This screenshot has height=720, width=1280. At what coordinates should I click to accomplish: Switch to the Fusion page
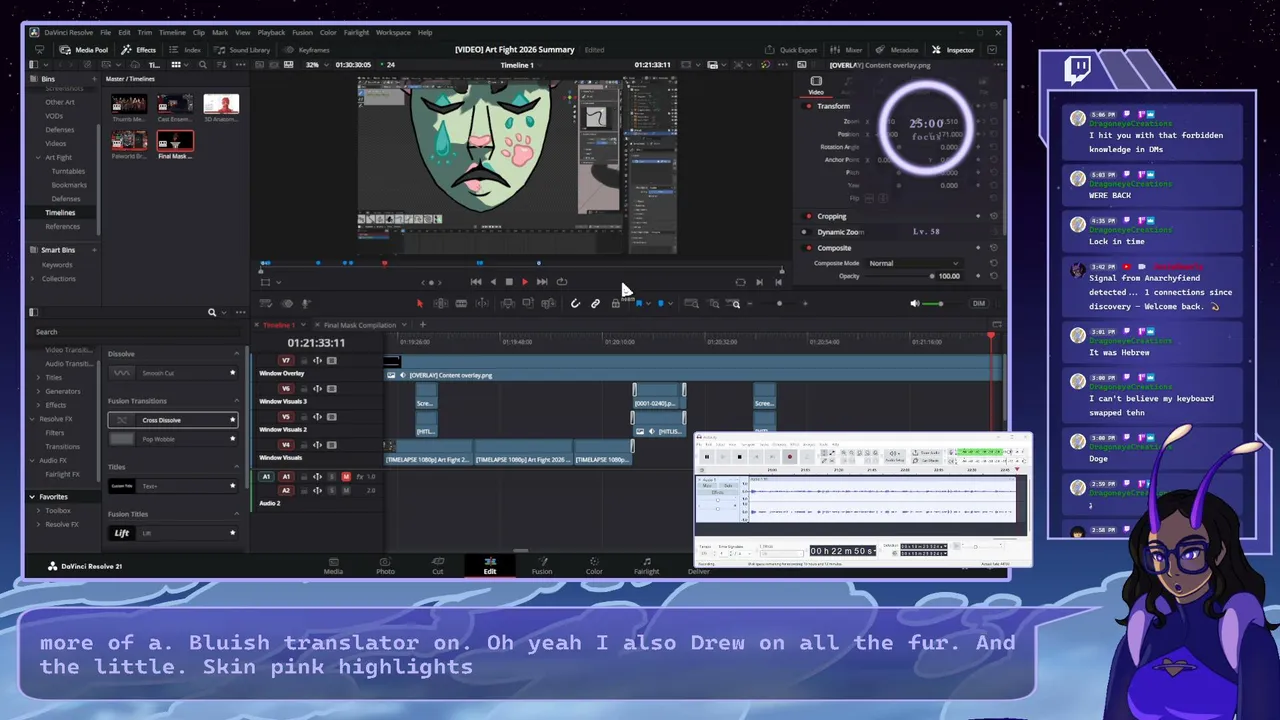(x=542, y=566)
